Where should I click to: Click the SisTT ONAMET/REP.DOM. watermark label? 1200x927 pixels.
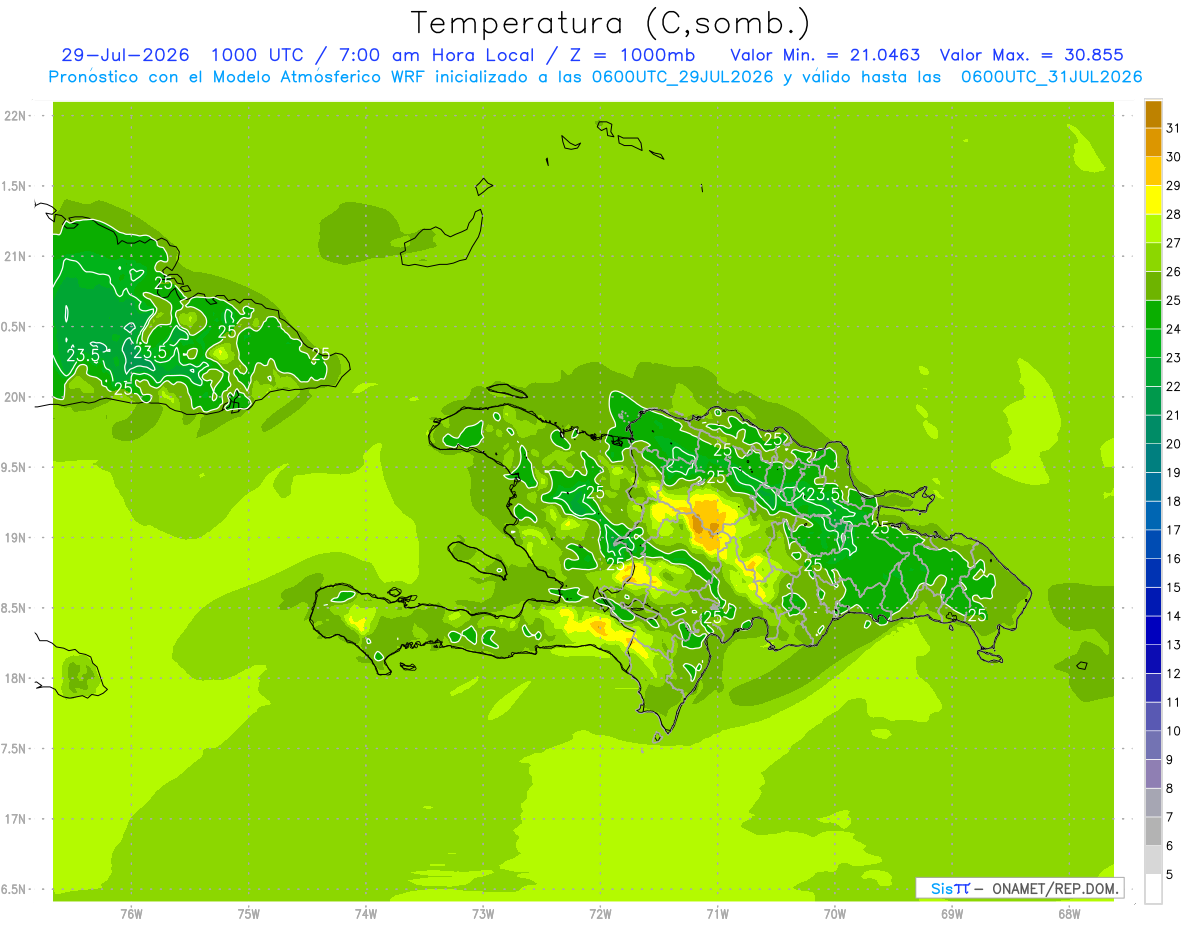pyautogui.click(x=1019, y=888)
